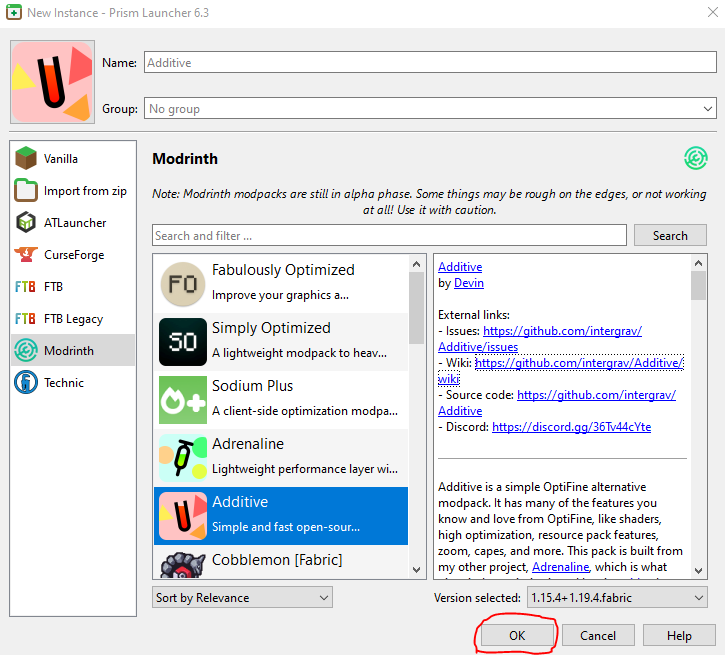This screenshot has width=725, height=655.
Task: Click the green Modrinth logo top right
Action: click(695, 158)
